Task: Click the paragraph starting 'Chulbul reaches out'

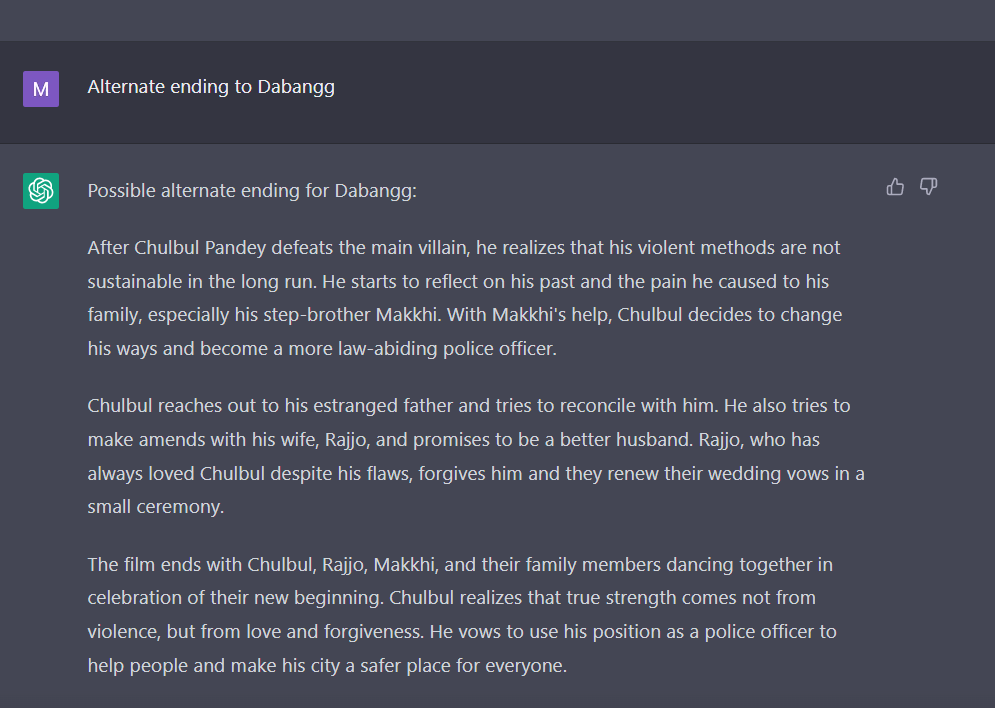Action: click(x=476, y=456)
